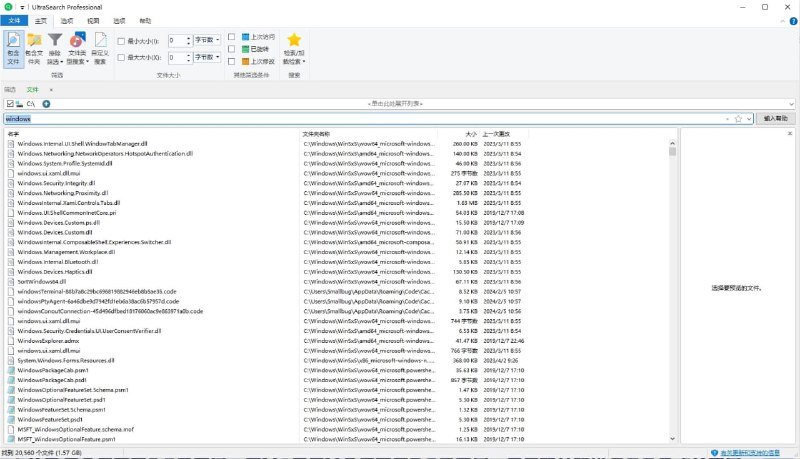Enable the 最小大小 minimum size checkbox
This screenshot has width=800, height=459.
pyautogui.click(x=123, y=41)
